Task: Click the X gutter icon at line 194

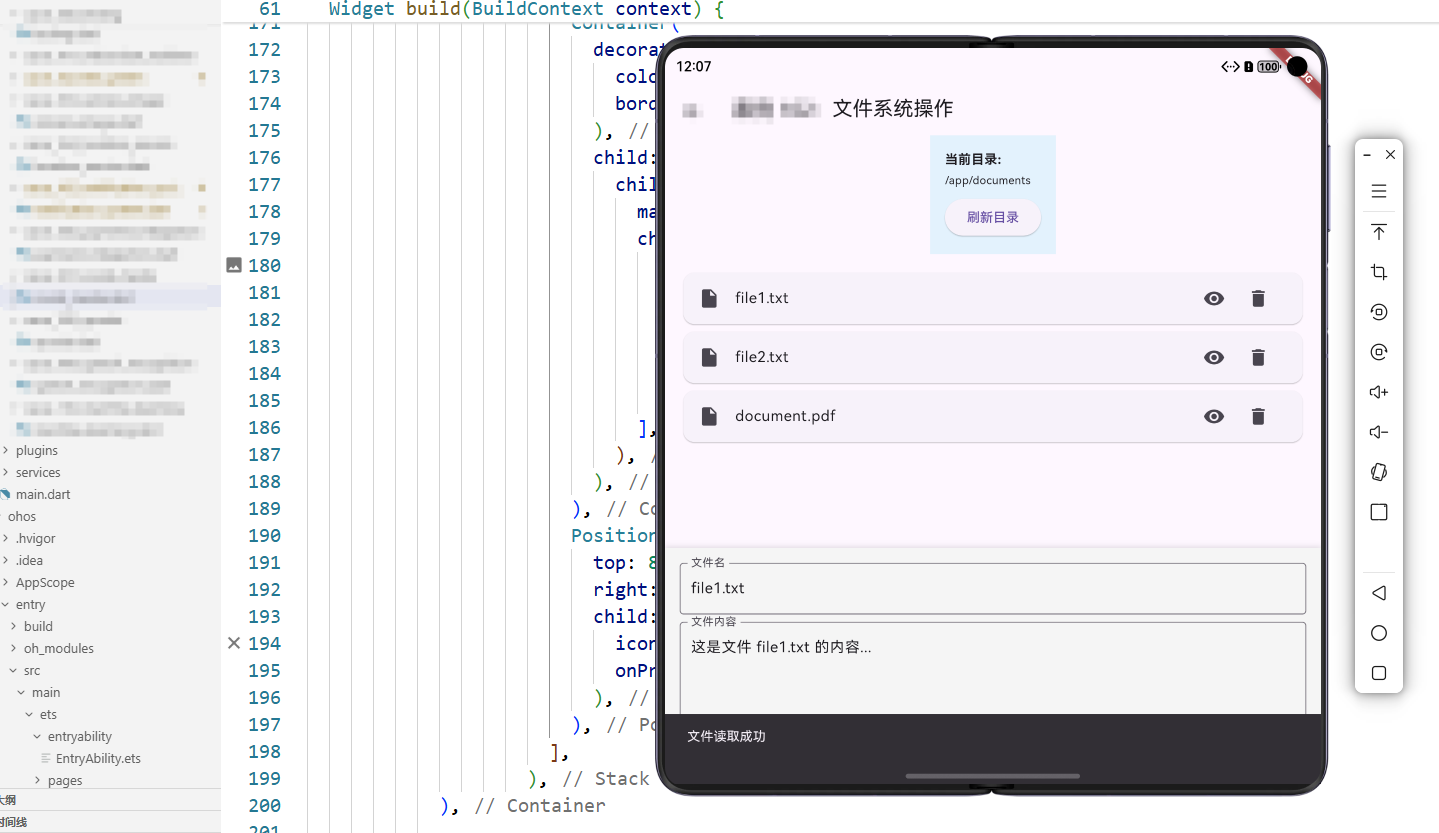Action: (x=234, y=643)
